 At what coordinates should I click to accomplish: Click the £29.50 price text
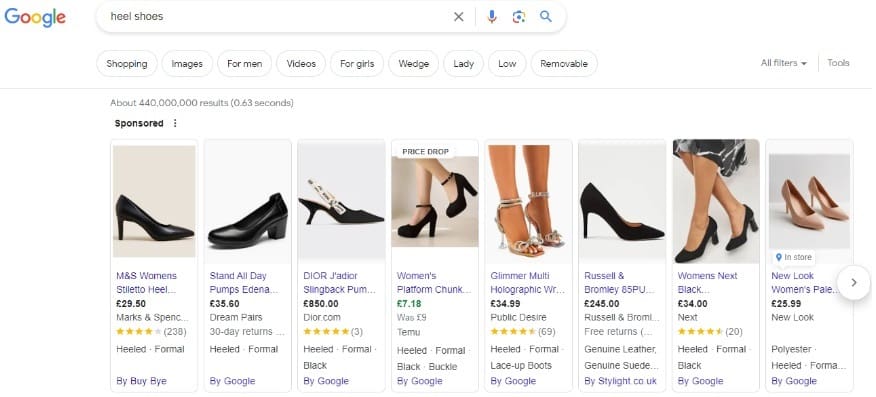(x=131, y=304)
